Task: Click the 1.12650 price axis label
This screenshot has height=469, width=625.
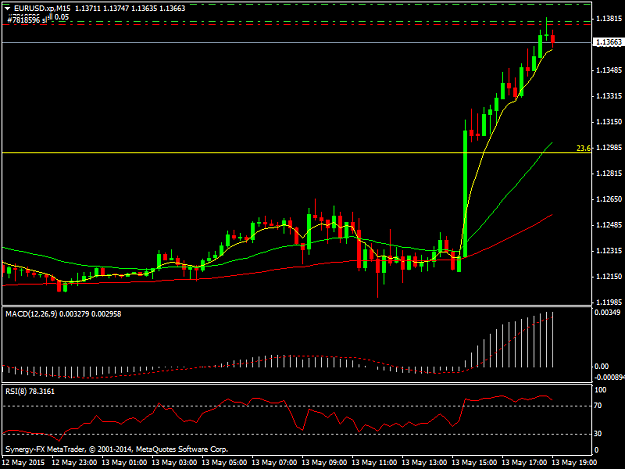Action: coord(609,199)
